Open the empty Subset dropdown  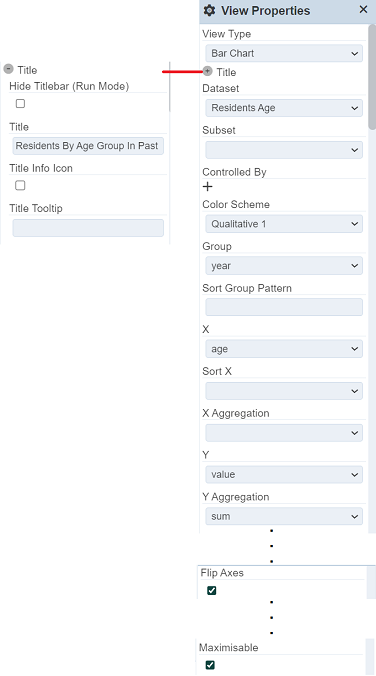(284, 150)
